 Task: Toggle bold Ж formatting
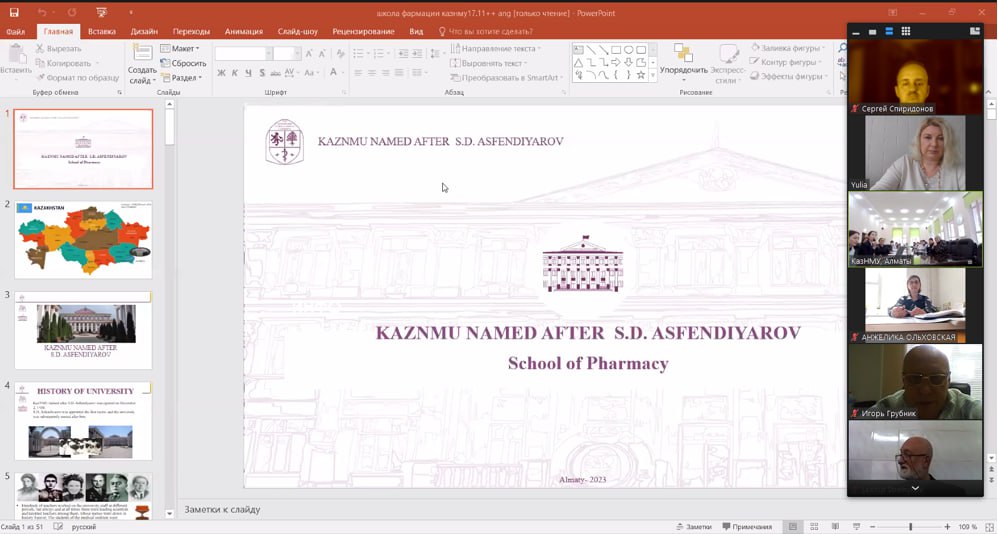[221, 73]
